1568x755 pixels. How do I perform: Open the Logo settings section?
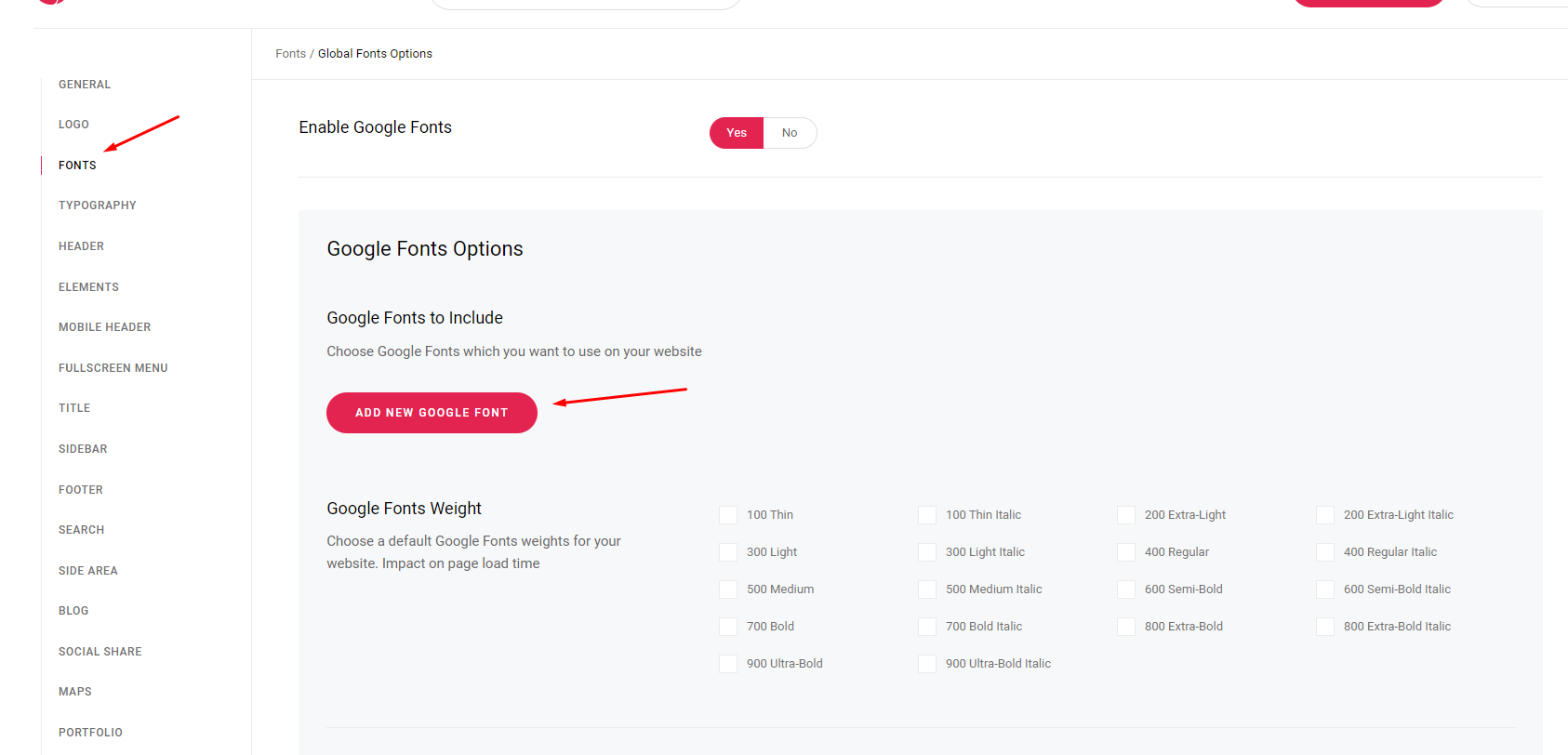[x=73, y=125]
